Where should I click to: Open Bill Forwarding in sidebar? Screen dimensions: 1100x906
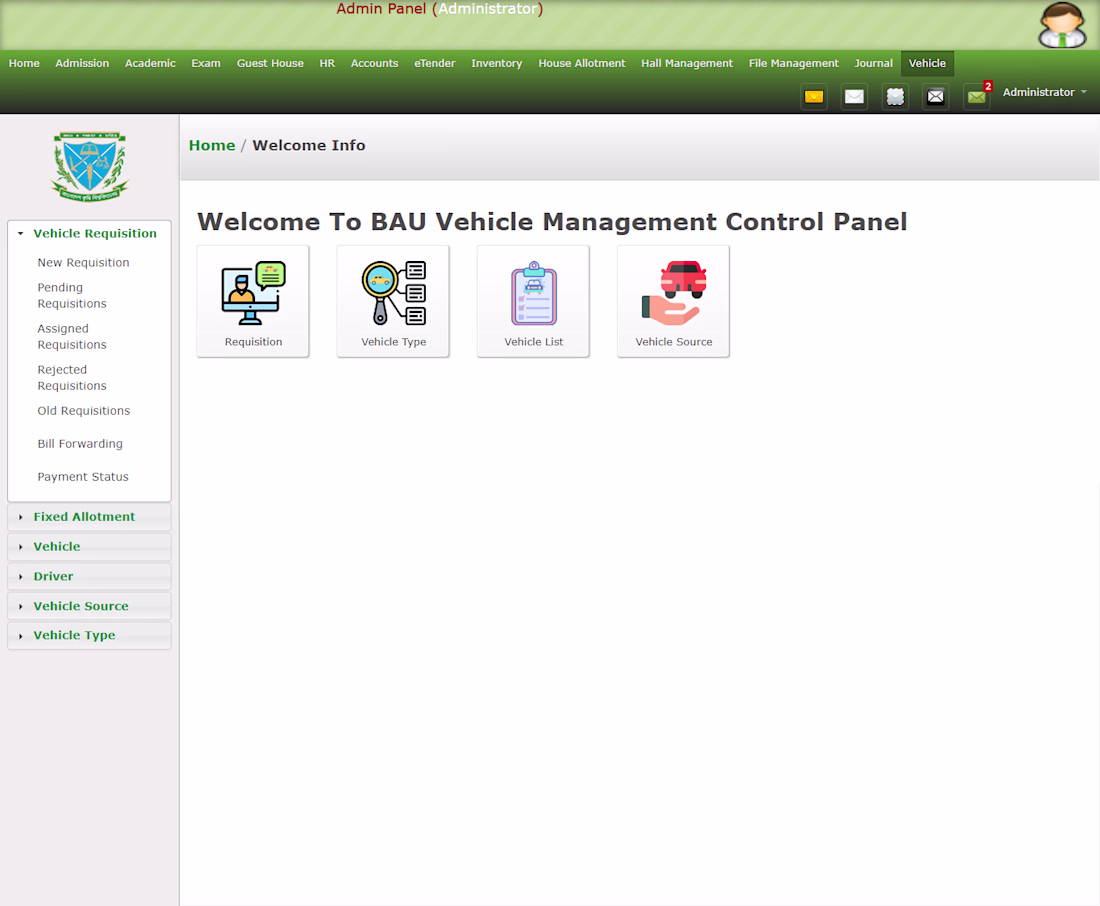[x=80, y=444]
